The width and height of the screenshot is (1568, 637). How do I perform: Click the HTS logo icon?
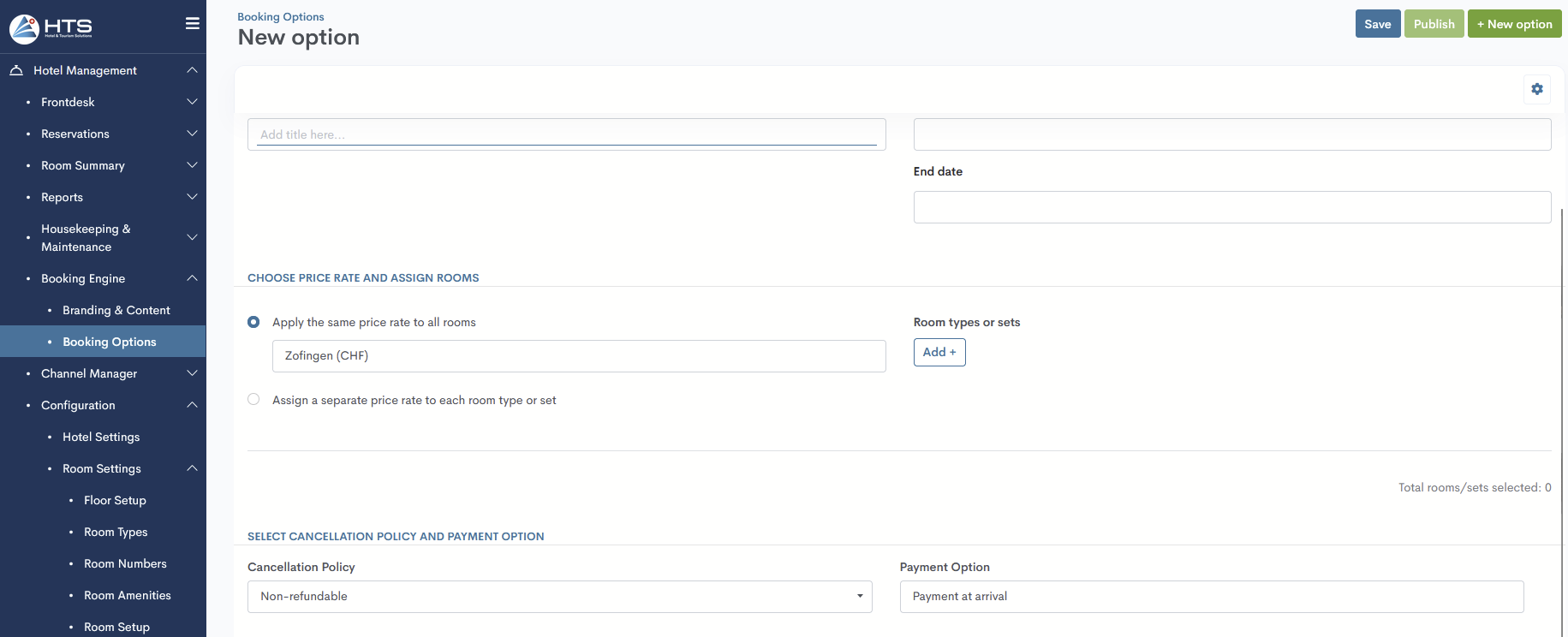(25, 28)
